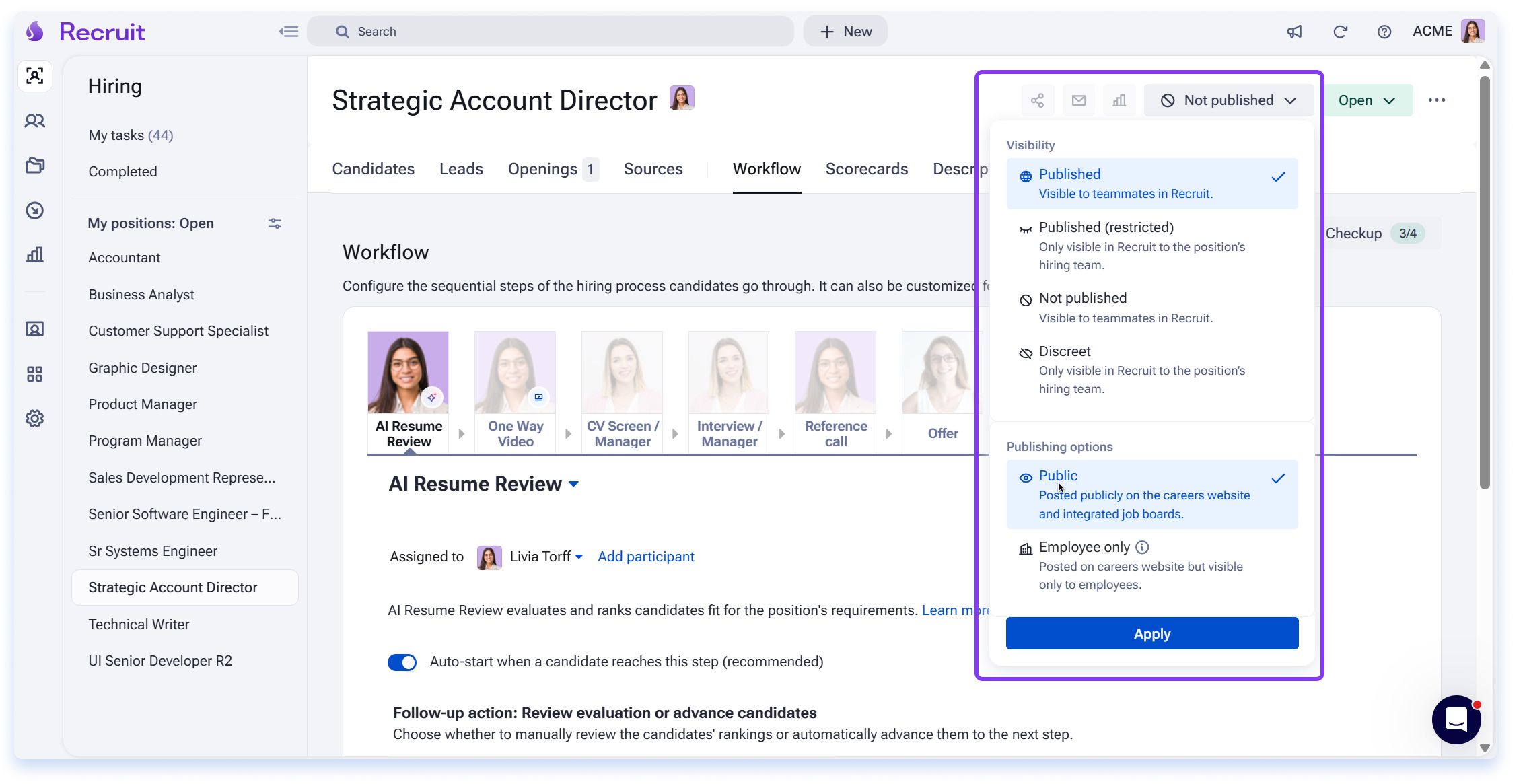
Task: Select Published (restricted) visibility option
Action: coord(1152,246)
